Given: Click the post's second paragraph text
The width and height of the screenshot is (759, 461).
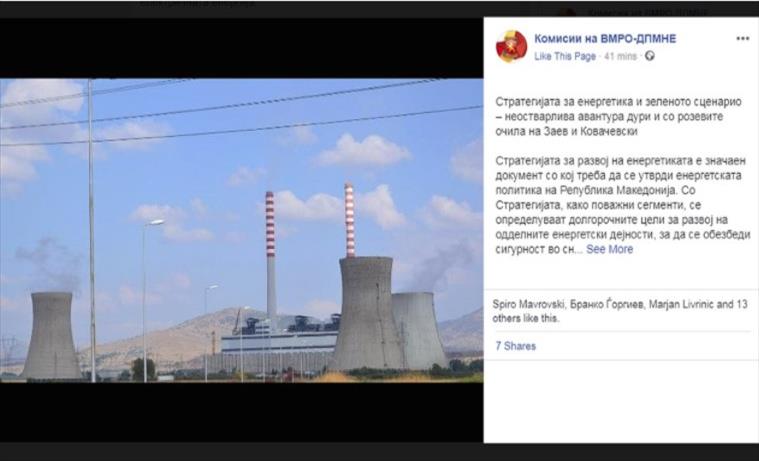Looking at the screenshot, I should [x=621, y=205].
